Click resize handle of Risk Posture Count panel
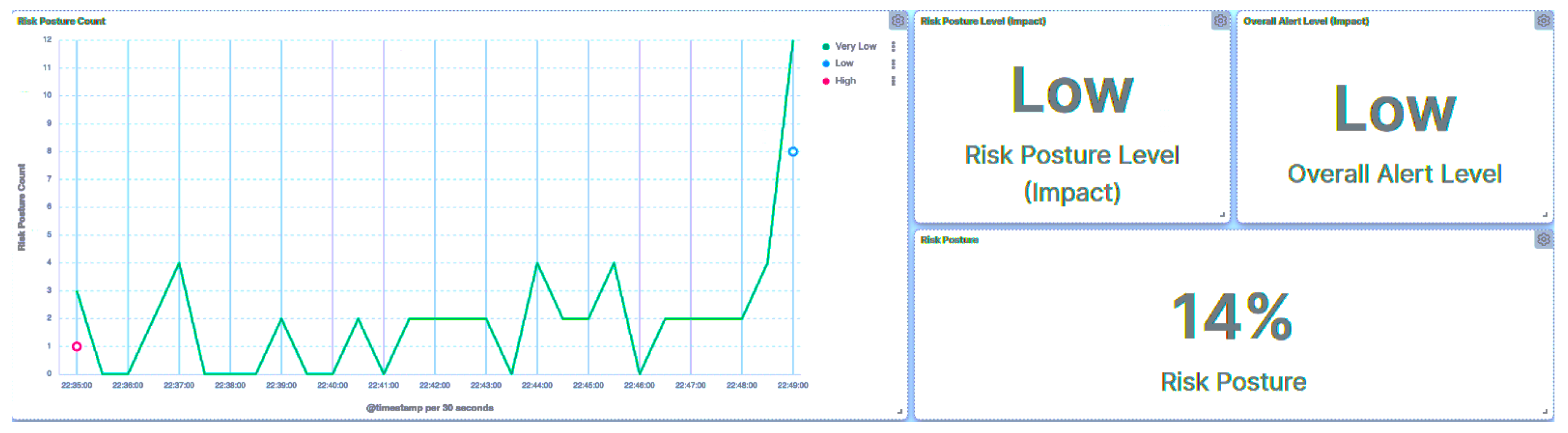The height and width of the screenshot is (433, 1568). [900, 412]
